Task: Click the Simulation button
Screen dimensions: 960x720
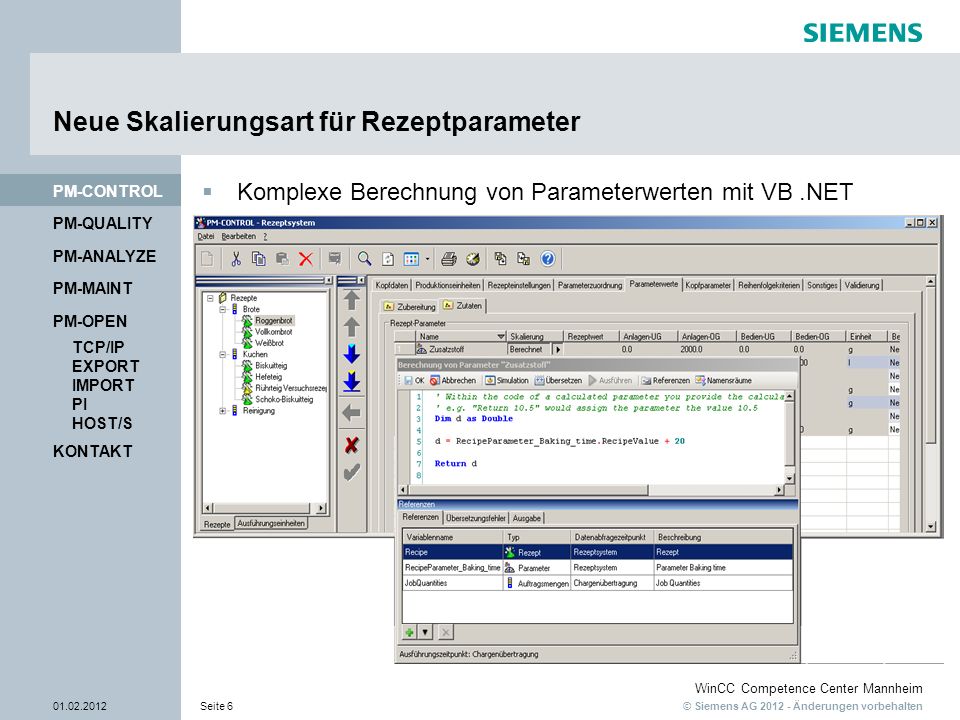Action: tap(506, 381)
